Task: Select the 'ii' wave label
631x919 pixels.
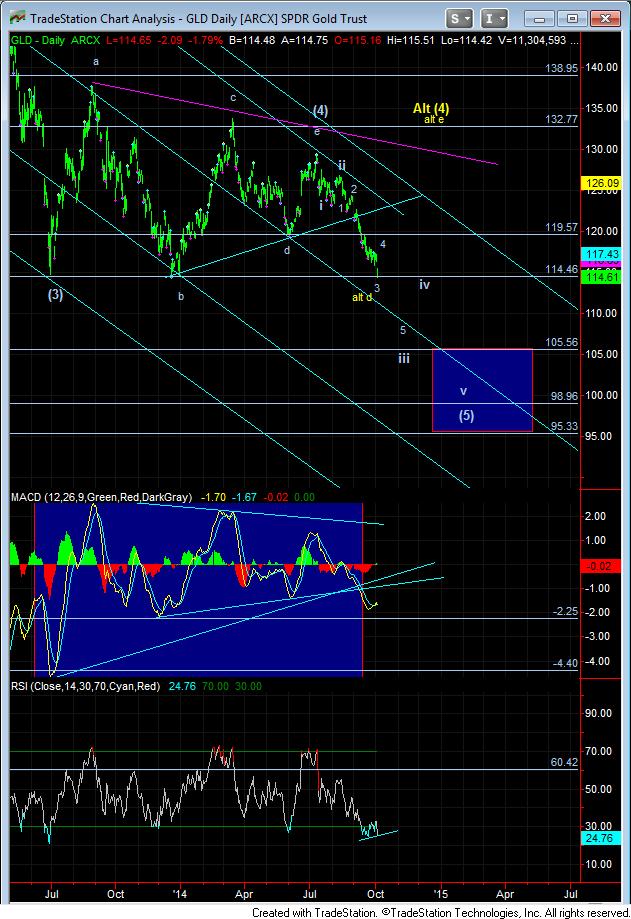Action: [x=342, y=165]
